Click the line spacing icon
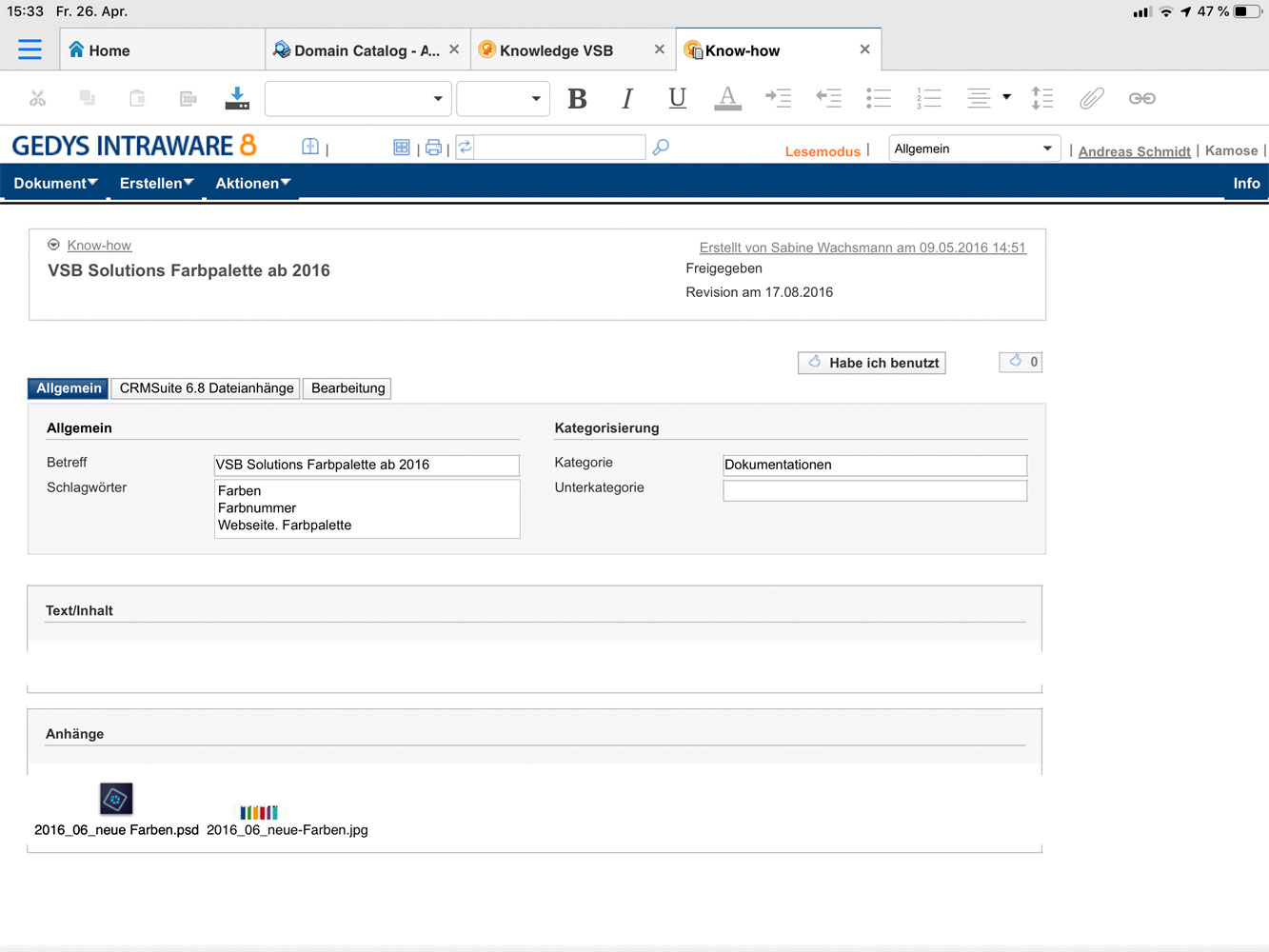The width and height of the screenshot is (1269, 952). click(1042, 98)
